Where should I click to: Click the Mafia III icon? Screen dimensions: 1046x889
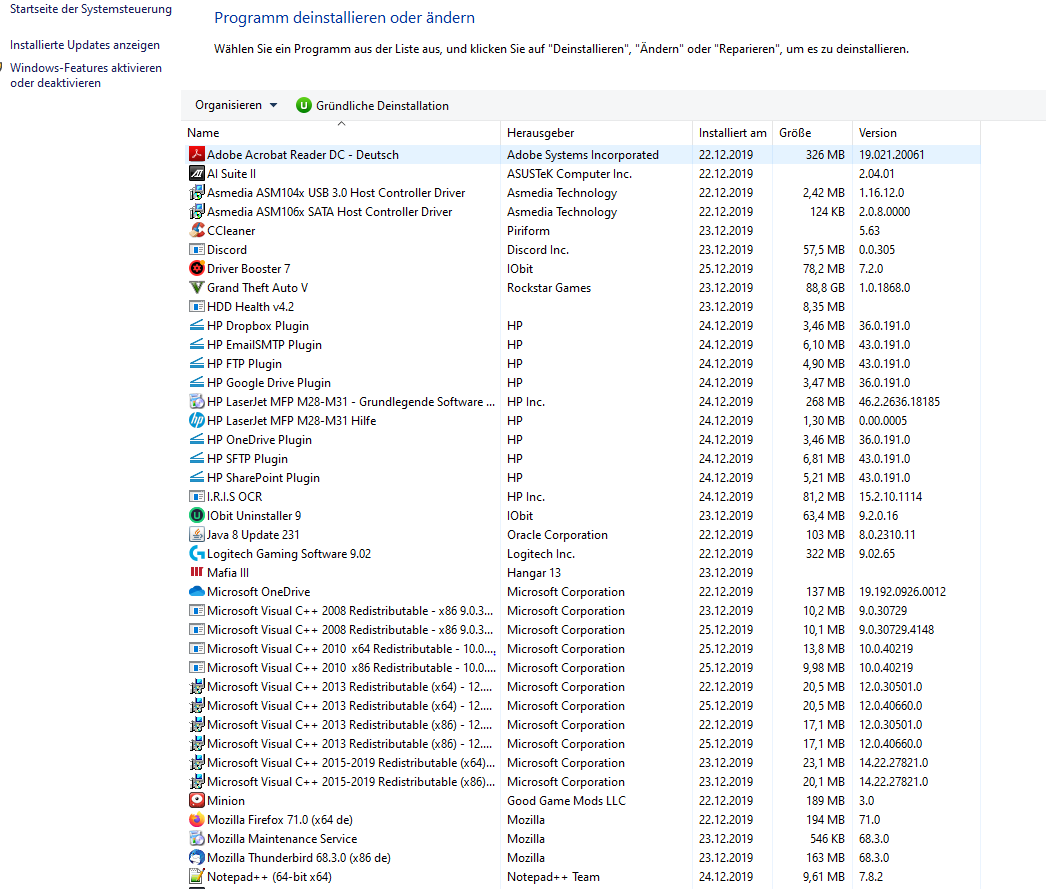[196, 572]
